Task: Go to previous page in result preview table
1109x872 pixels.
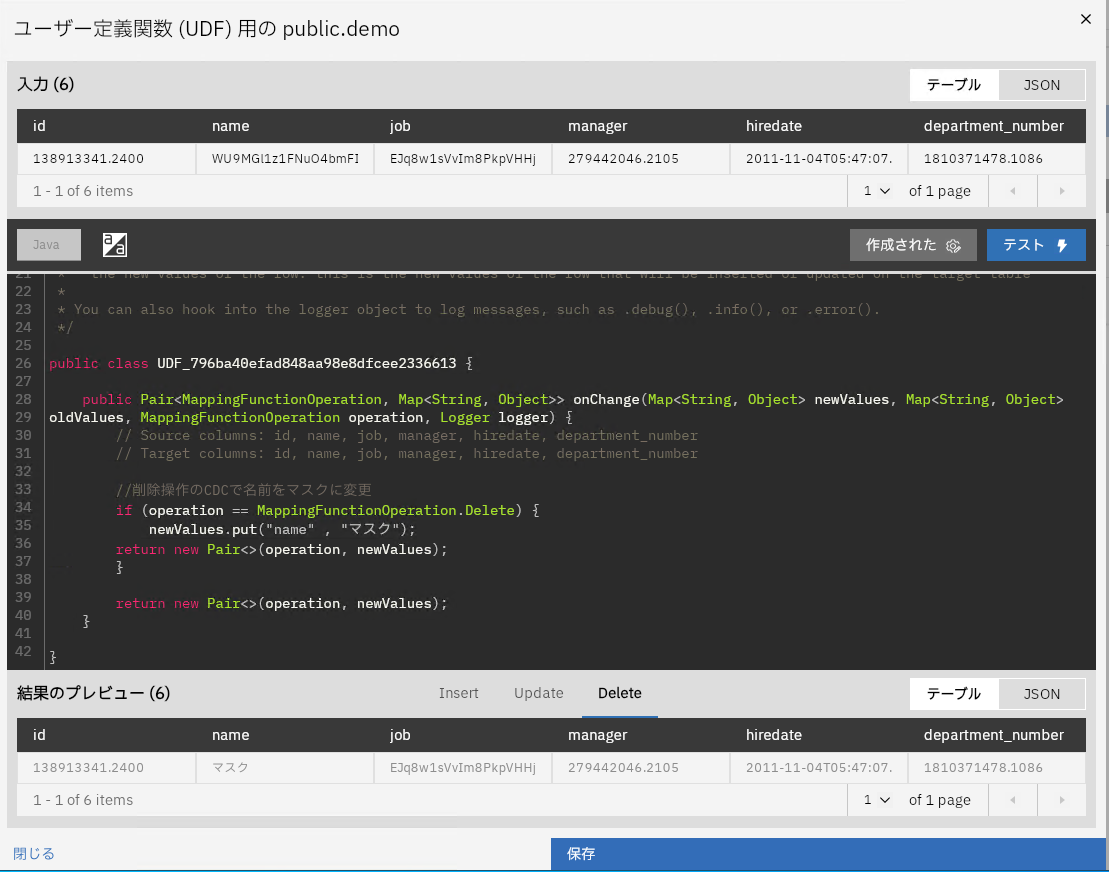Action: point(1012,800)
